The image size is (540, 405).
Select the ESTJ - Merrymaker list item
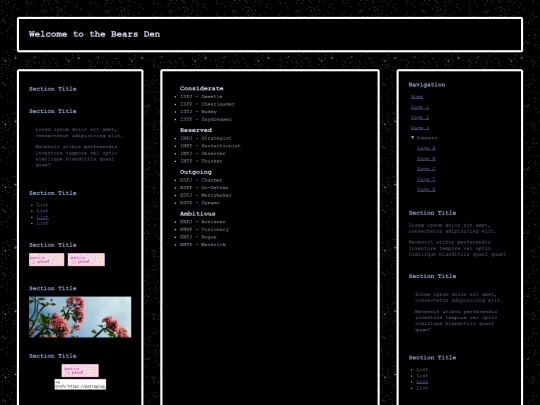206,195
